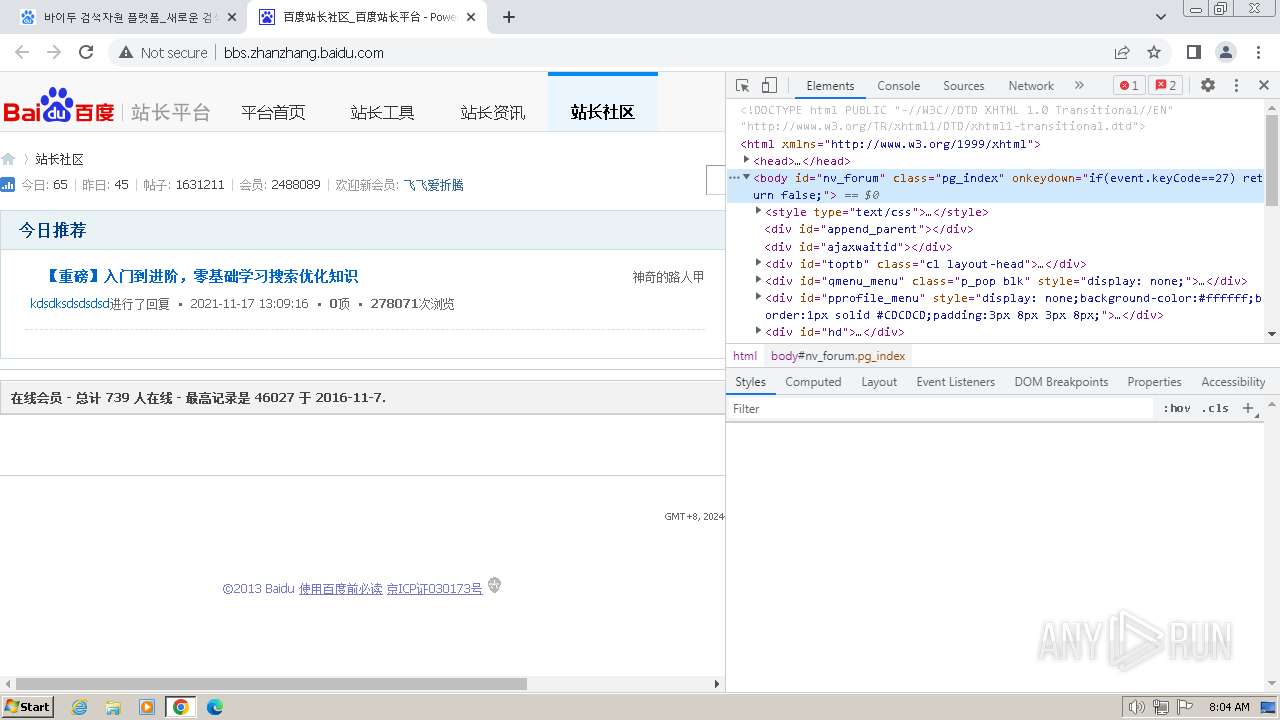The image size is (1280, 720).
Task: Open the Sources tab
Action: tap(963, 86)
